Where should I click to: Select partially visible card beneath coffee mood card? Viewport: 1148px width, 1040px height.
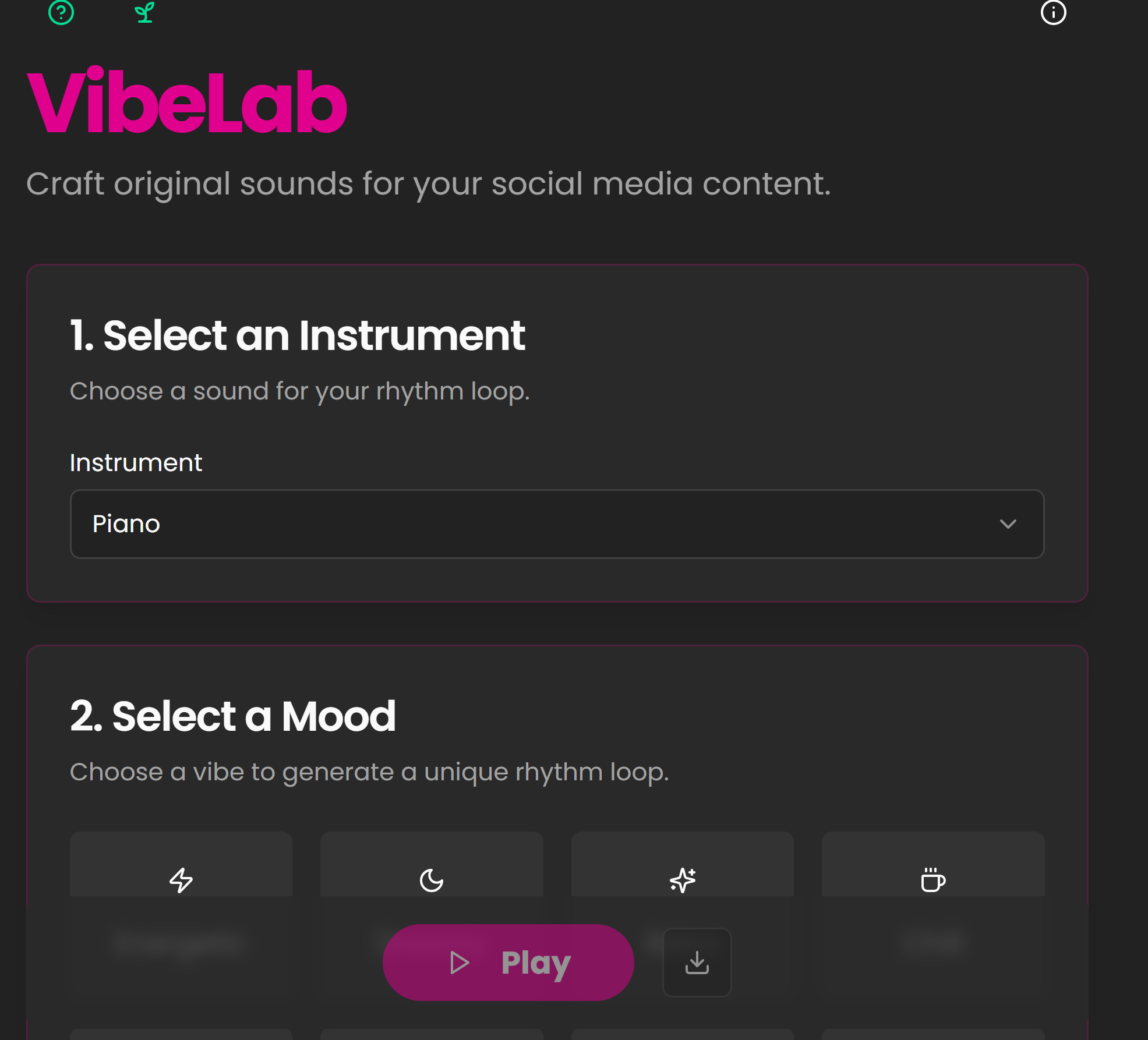coord(932,1034)
